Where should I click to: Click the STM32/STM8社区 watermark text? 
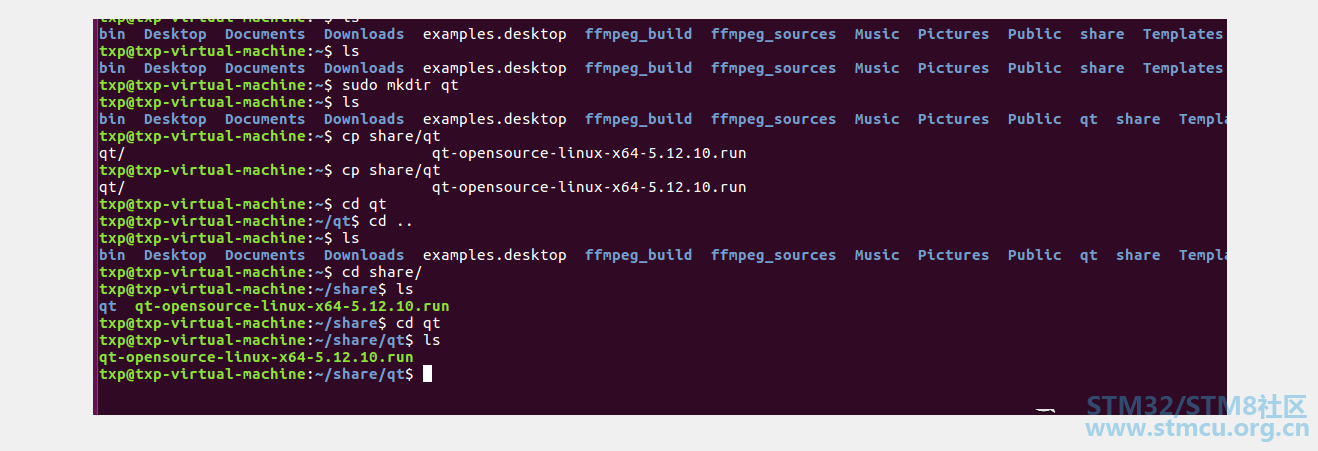[x=1197, y=406]
